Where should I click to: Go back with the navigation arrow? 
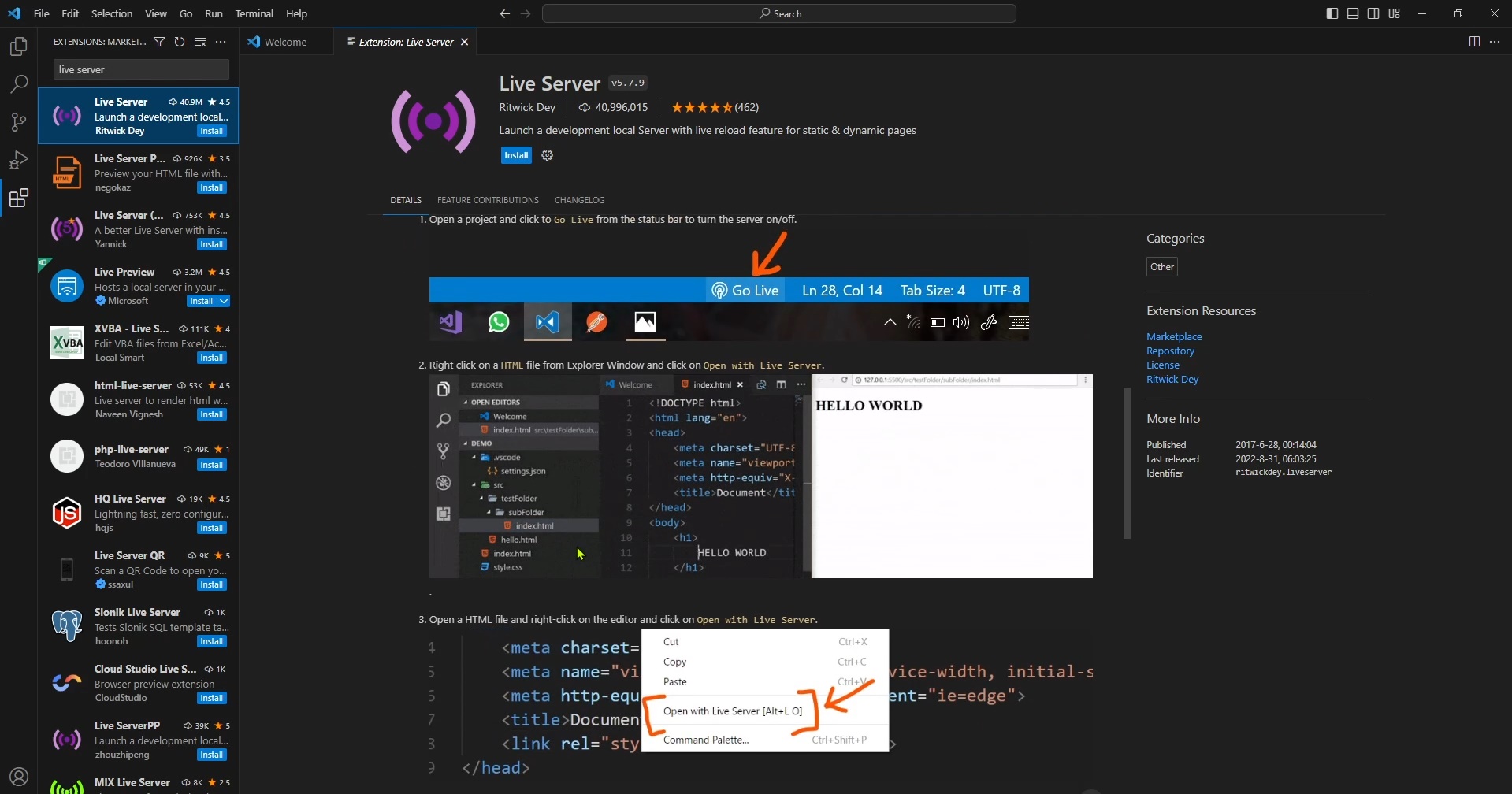point(504,13)
